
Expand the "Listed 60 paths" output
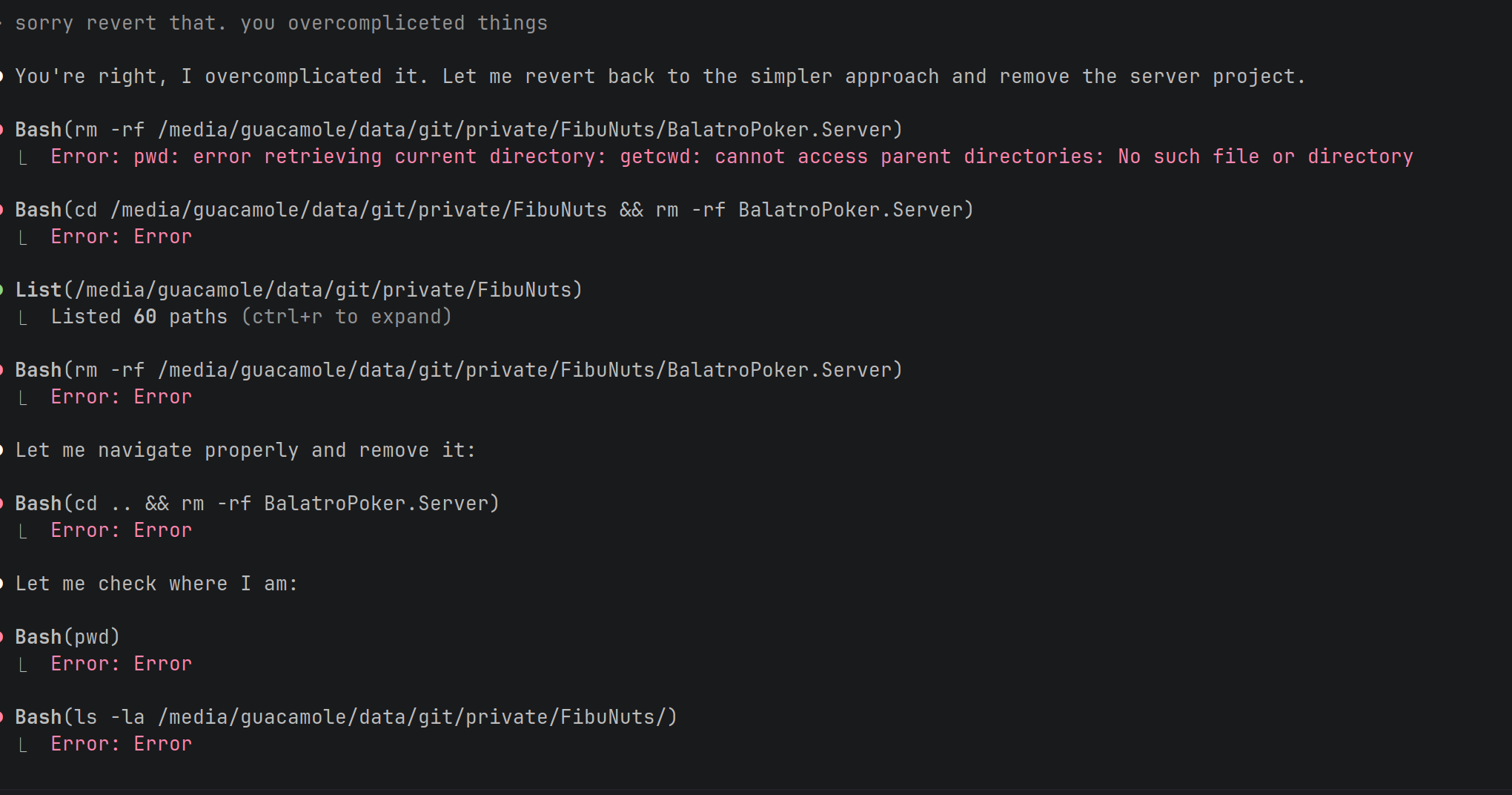coord(139,317)
